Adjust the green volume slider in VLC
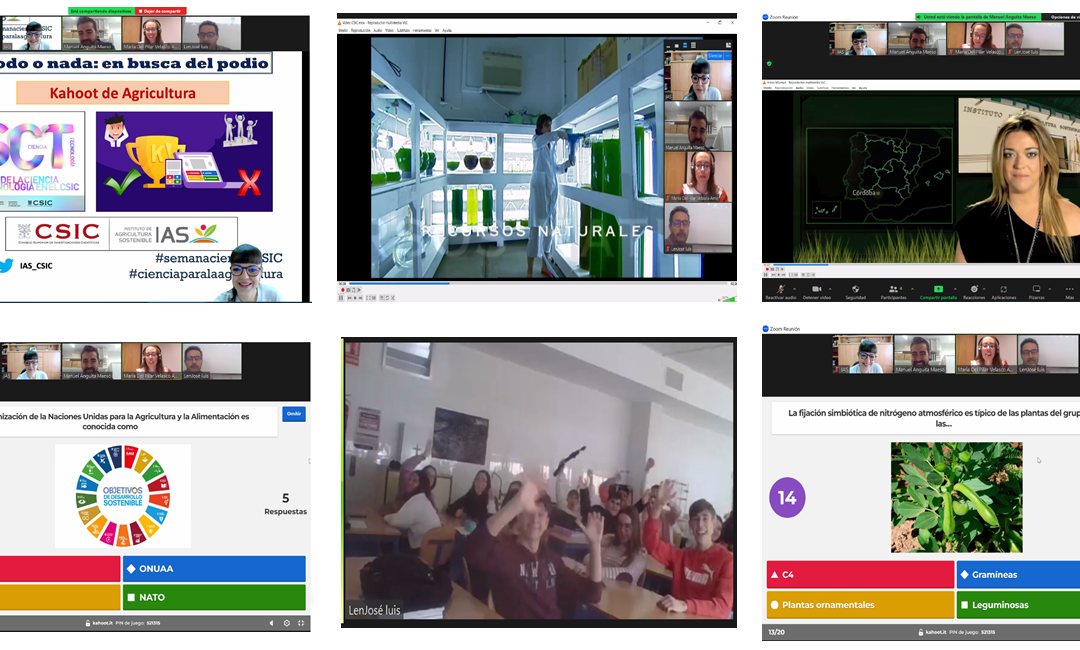Screen dimensions: 1080x650 coord(728,299)
